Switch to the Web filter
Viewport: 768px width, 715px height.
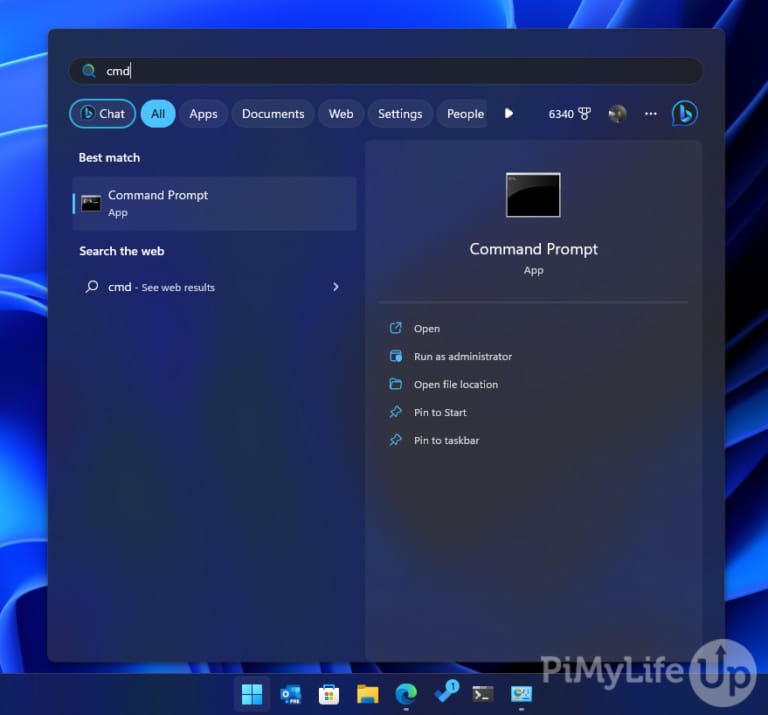341,114
